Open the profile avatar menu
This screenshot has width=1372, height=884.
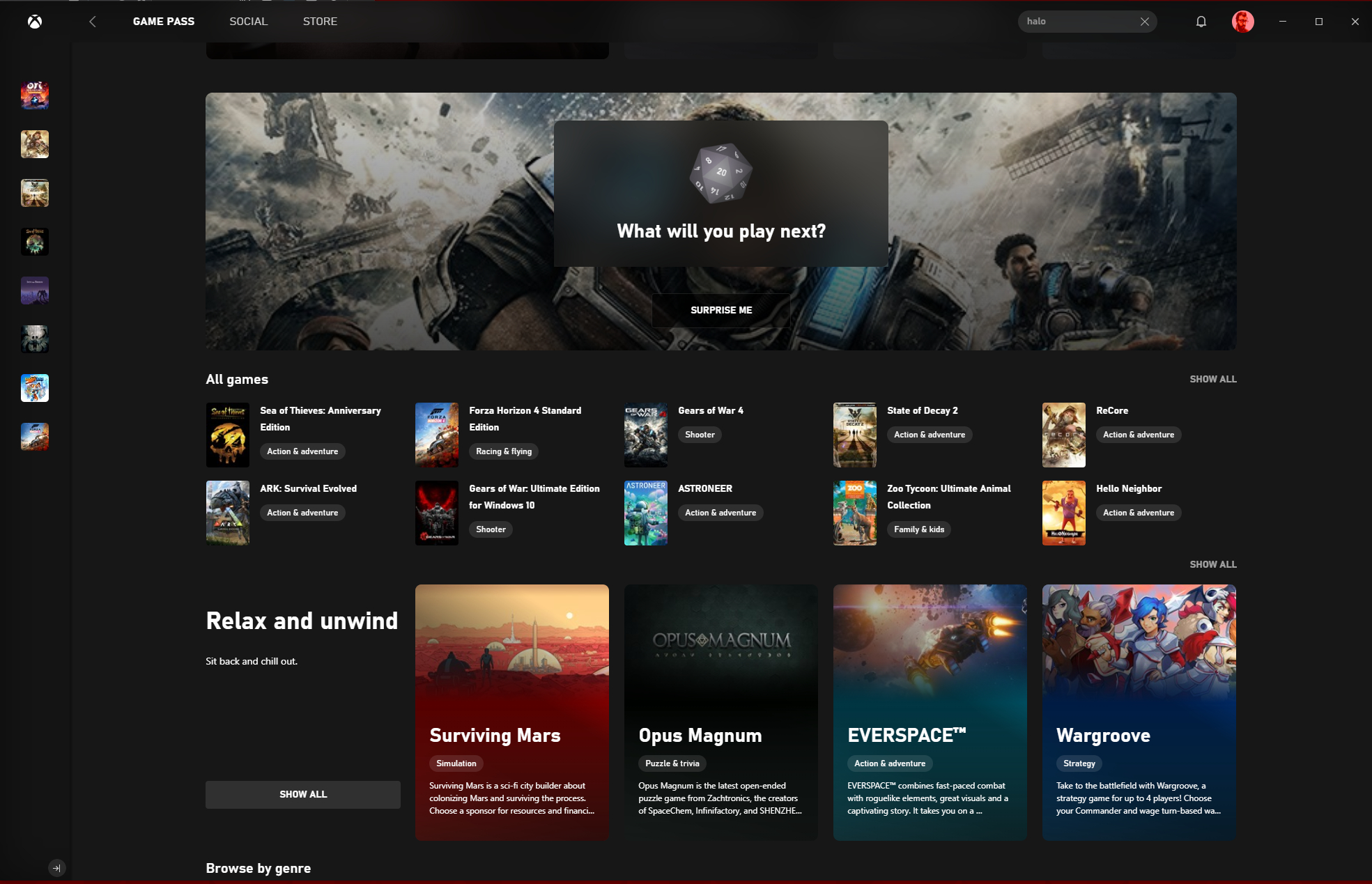(1242, 22)
